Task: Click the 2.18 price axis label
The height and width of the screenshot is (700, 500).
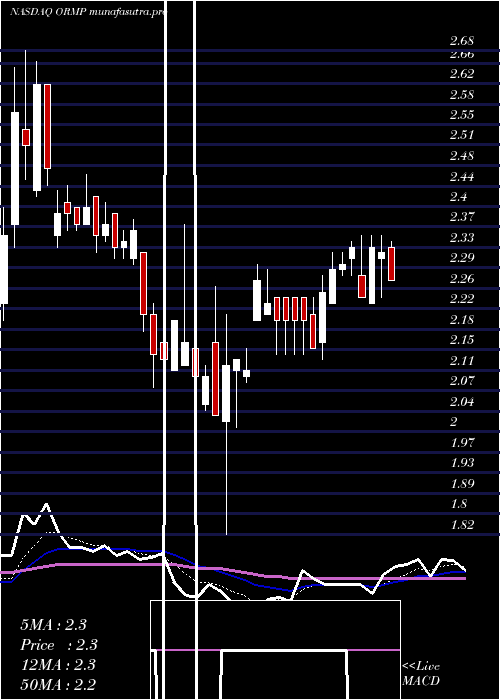Action: (462, 320)
